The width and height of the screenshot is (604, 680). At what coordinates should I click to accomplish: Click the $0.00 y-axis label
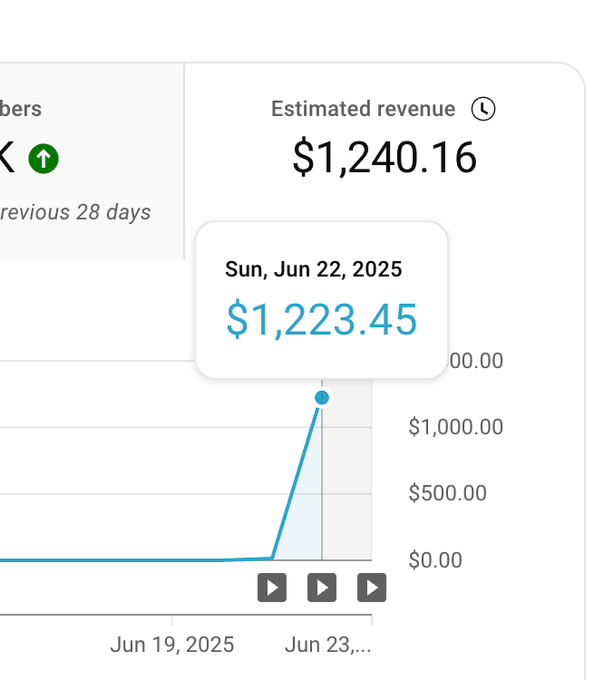[435, 560]
